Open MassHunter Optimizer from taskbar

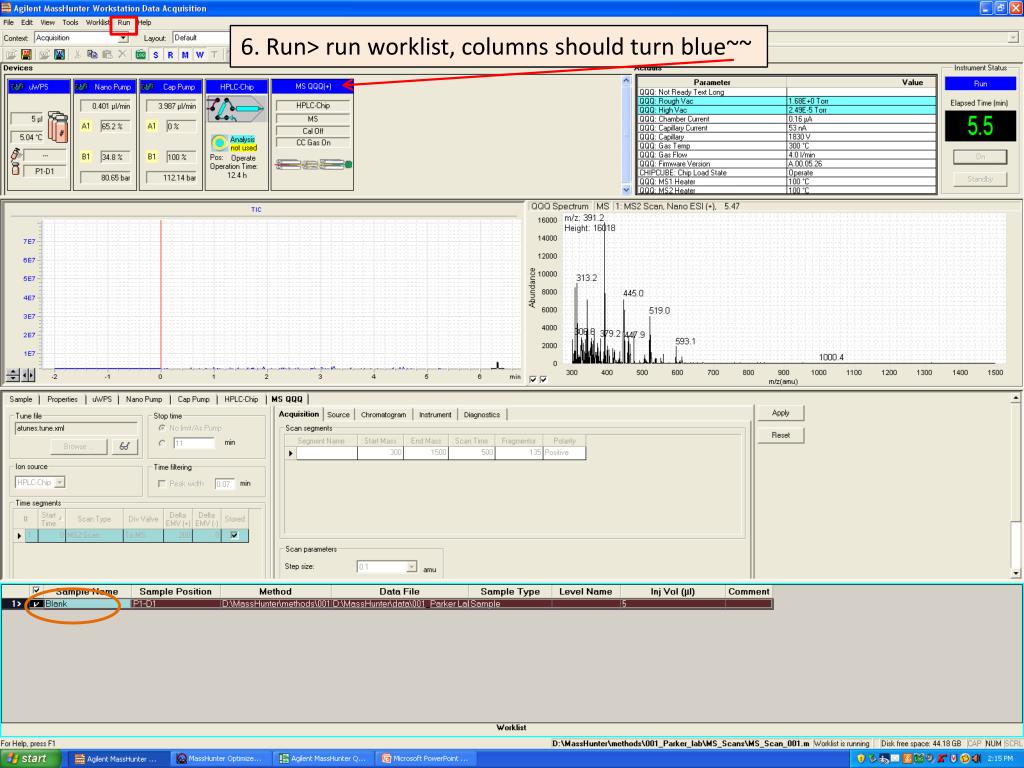[x=220, y=759]
